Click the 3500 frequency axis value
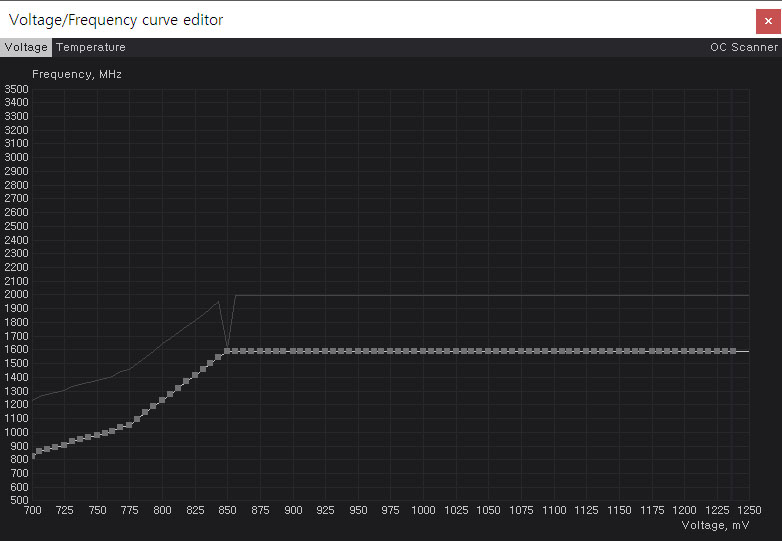This screenshot has height=541, width=782. tap(16, 89)
